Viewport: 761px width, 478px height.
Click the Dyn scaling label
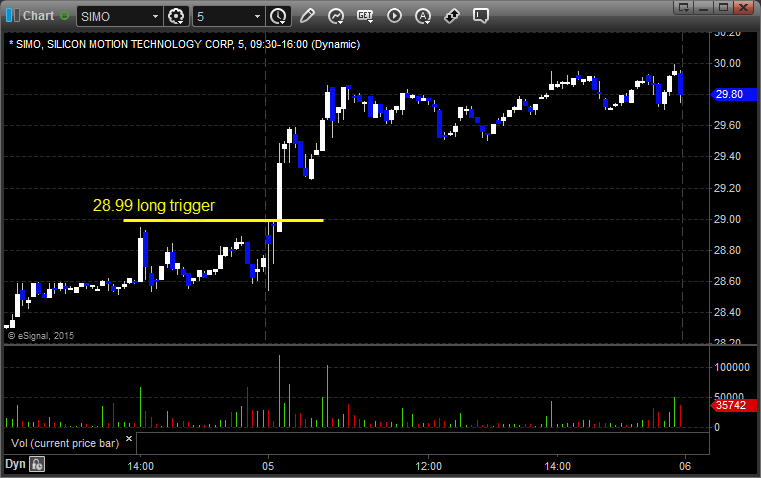(x=15, y=464)
